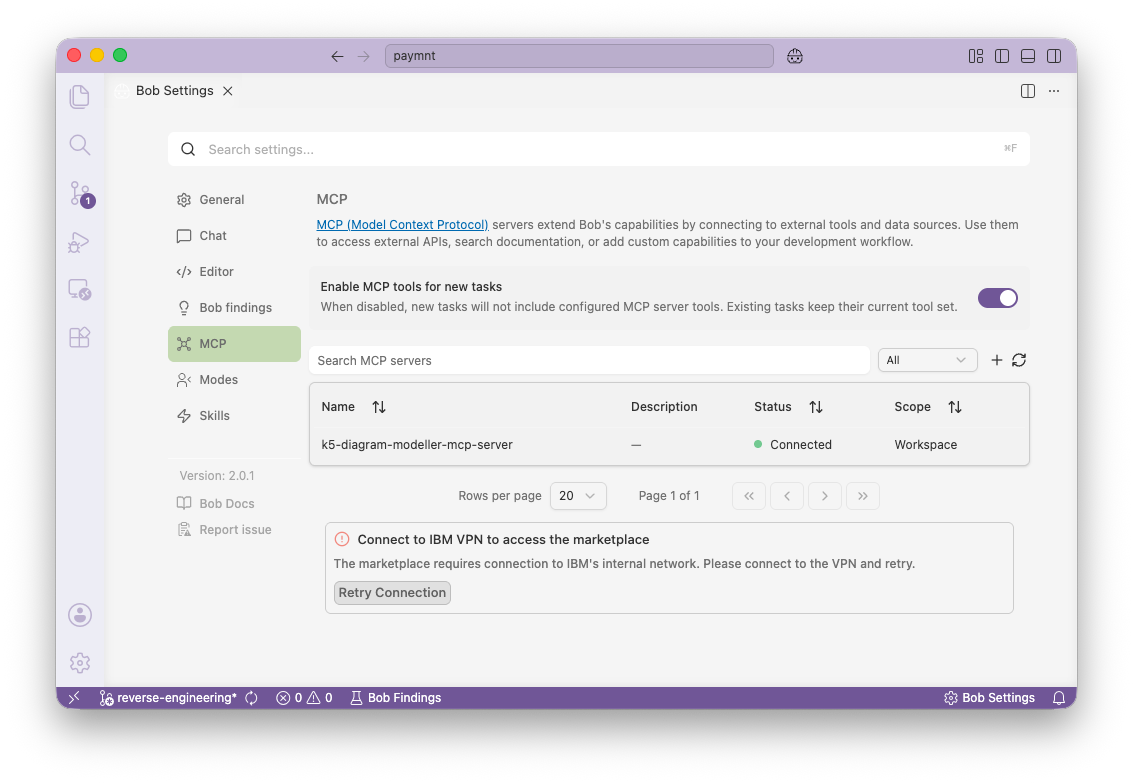This screenshot has height=783, width=1133.
Task: Go to the next page of results
Action: coord(824,496)
